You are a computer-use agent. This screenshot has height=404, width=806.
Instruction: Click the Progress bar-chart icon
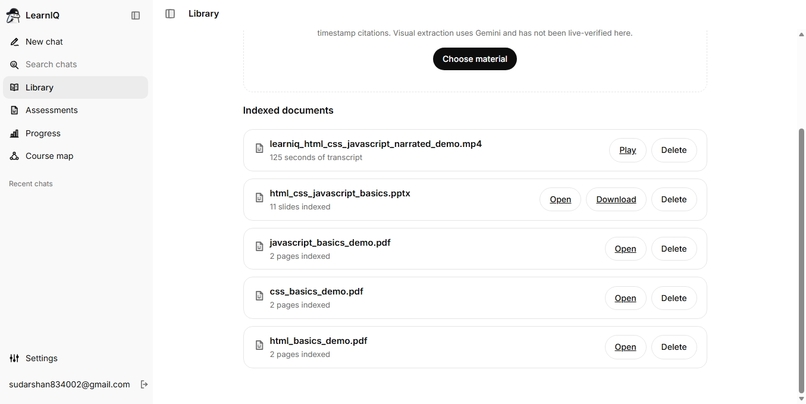click(14, 134)
